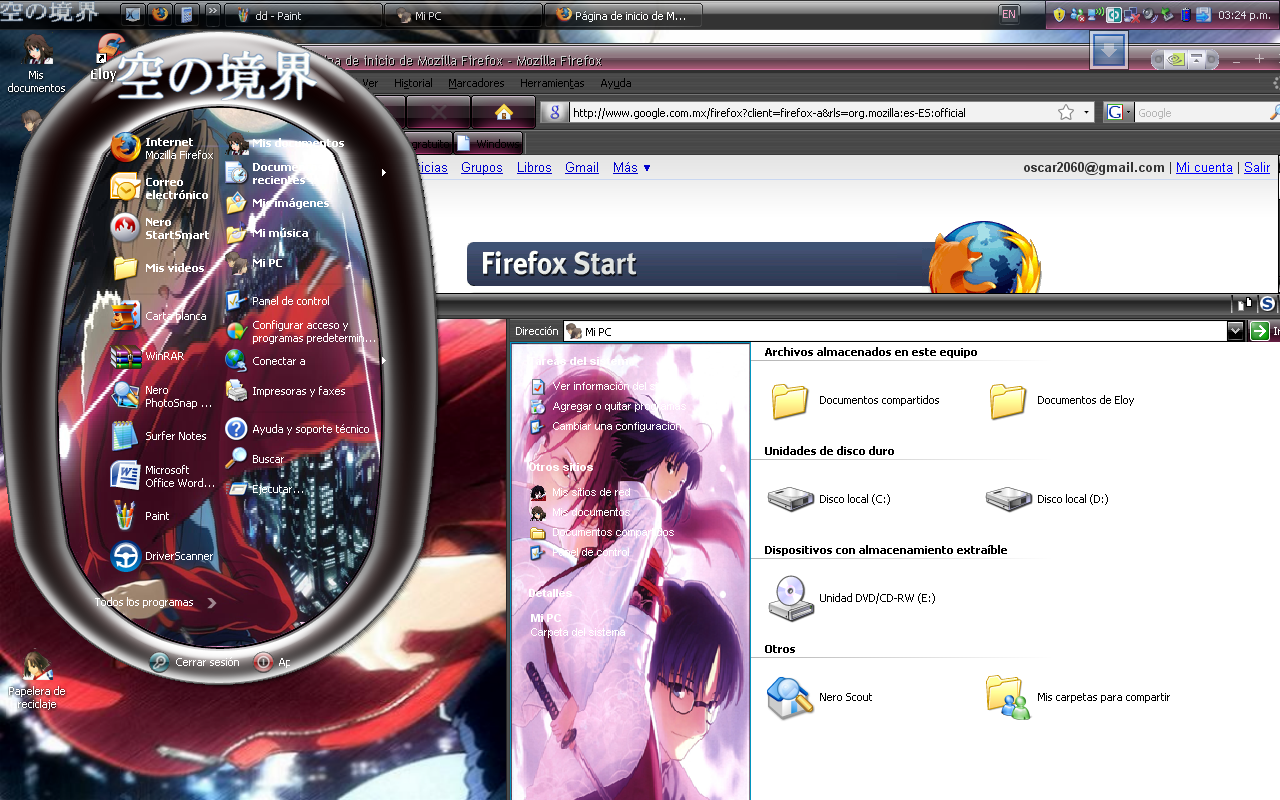This screenshot has height=800, width=1280.
Task: Click the S icon on the Mi PC toolbar
Action: [x=1268, y=304]
